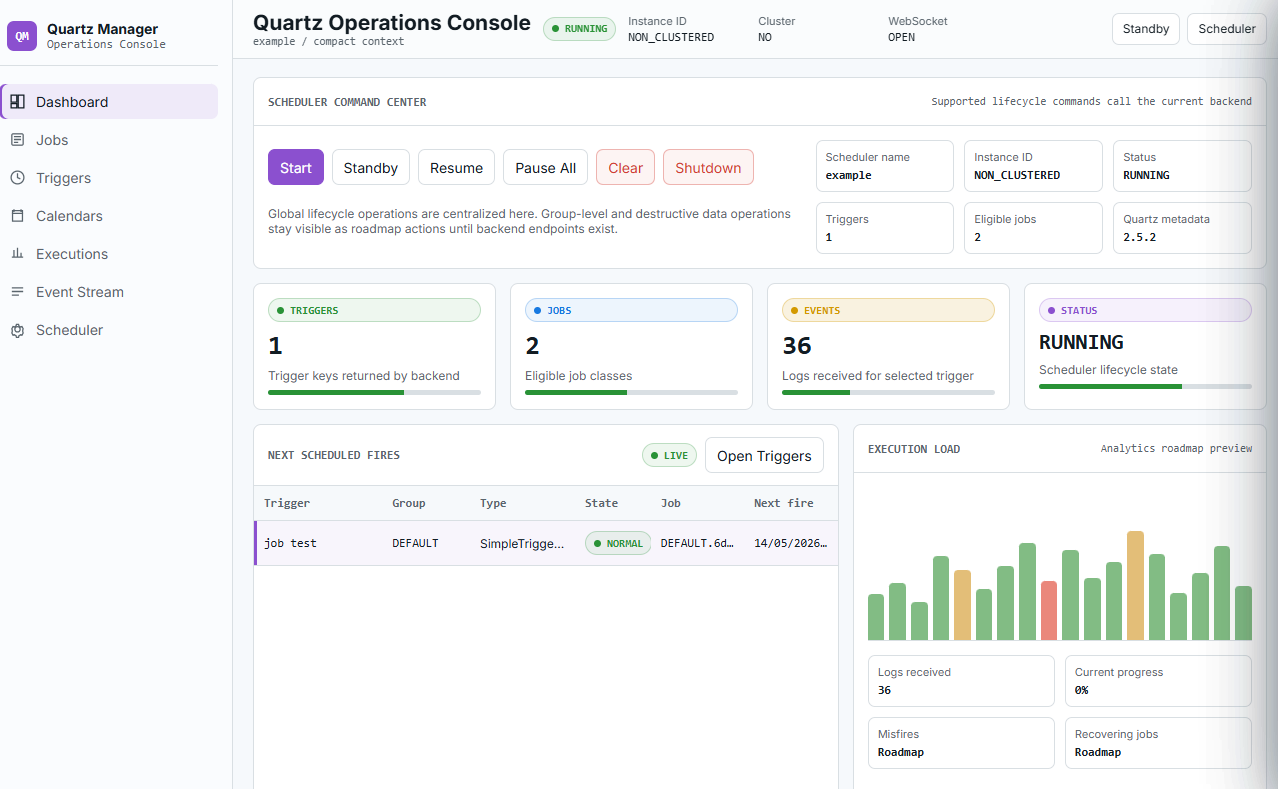This screenshot has width=1278, height=789.
Task: Click the Scheduler button in header
Action: pyautogui.click(x=1227, y=29)
